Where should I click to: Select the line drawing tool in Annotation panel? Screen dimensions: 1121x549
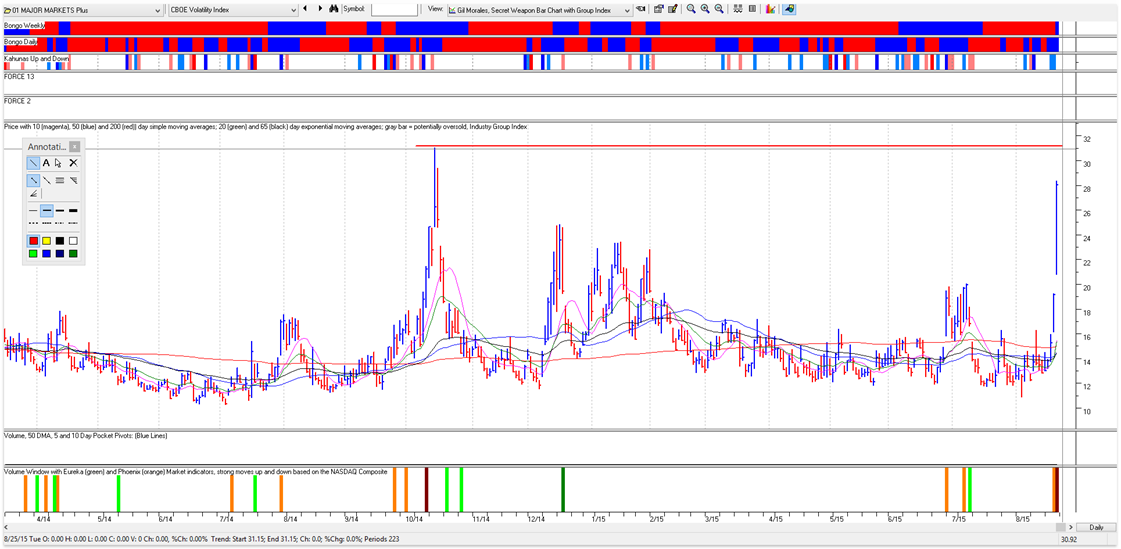coord(33,163)
